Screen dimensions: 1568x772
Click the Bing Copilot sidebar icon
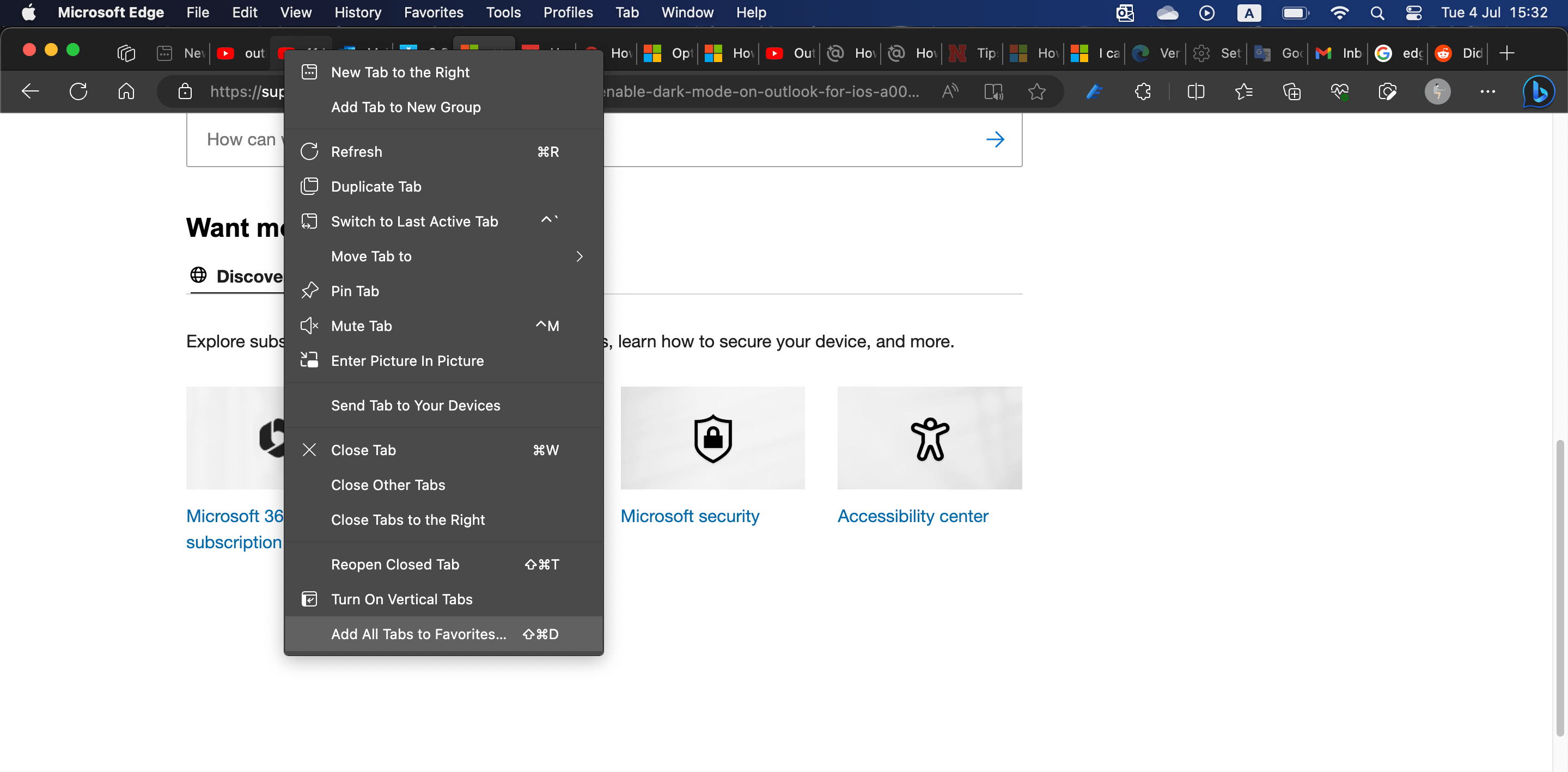(1538, 92)
